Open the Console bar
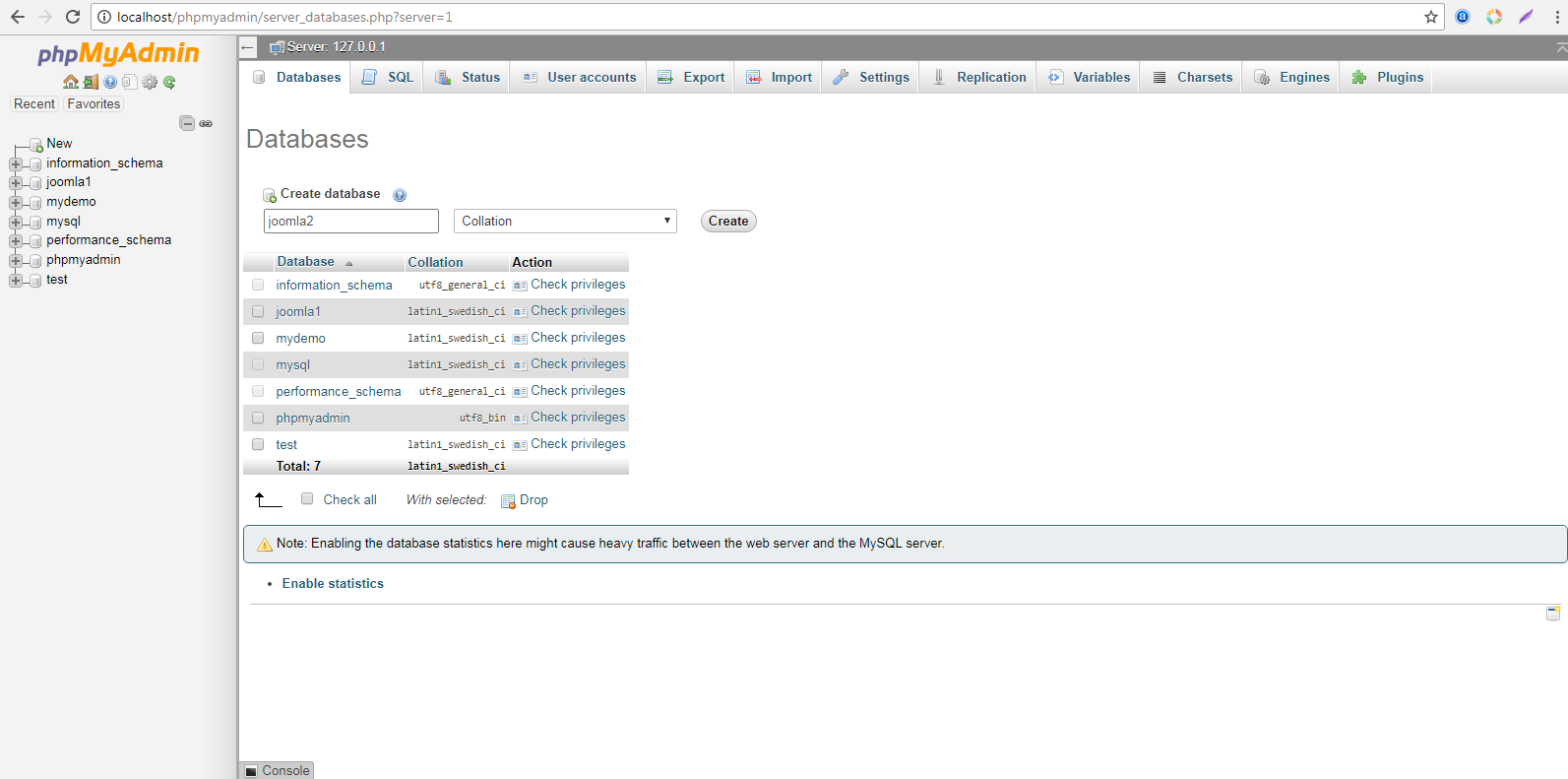This screenshot has height=779, width=1568. pyautogui.click(x=278, y=771)
